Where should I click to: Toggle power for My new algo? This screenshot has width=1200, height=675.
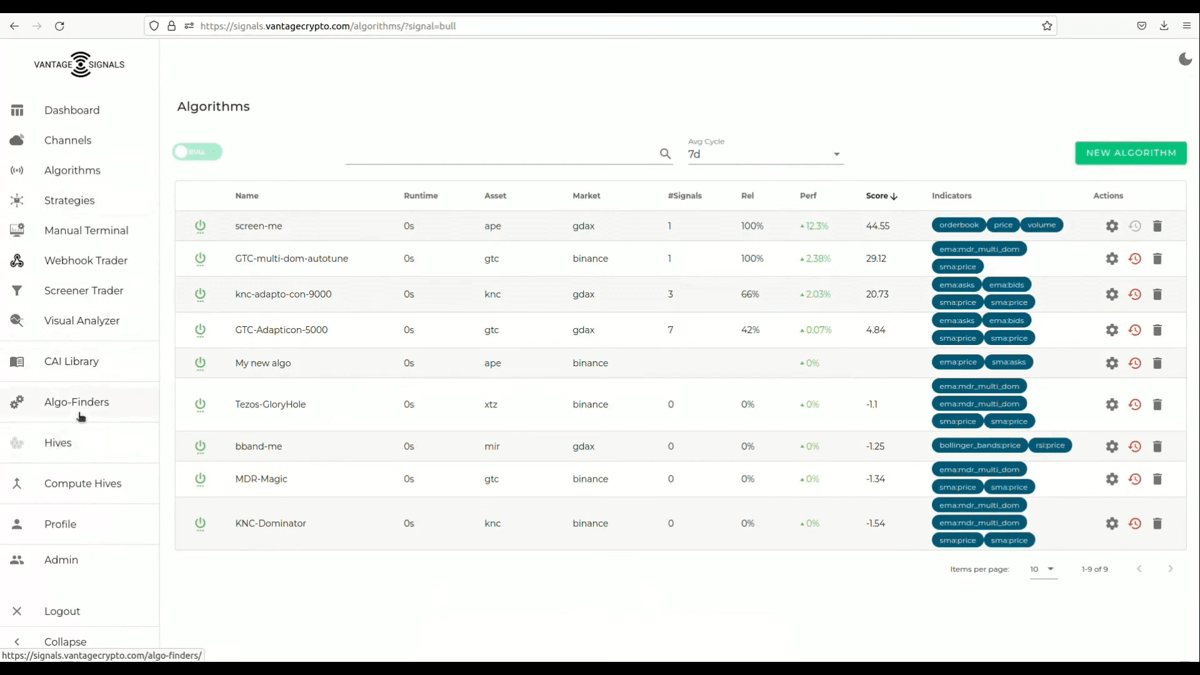(x=200, y=363)
